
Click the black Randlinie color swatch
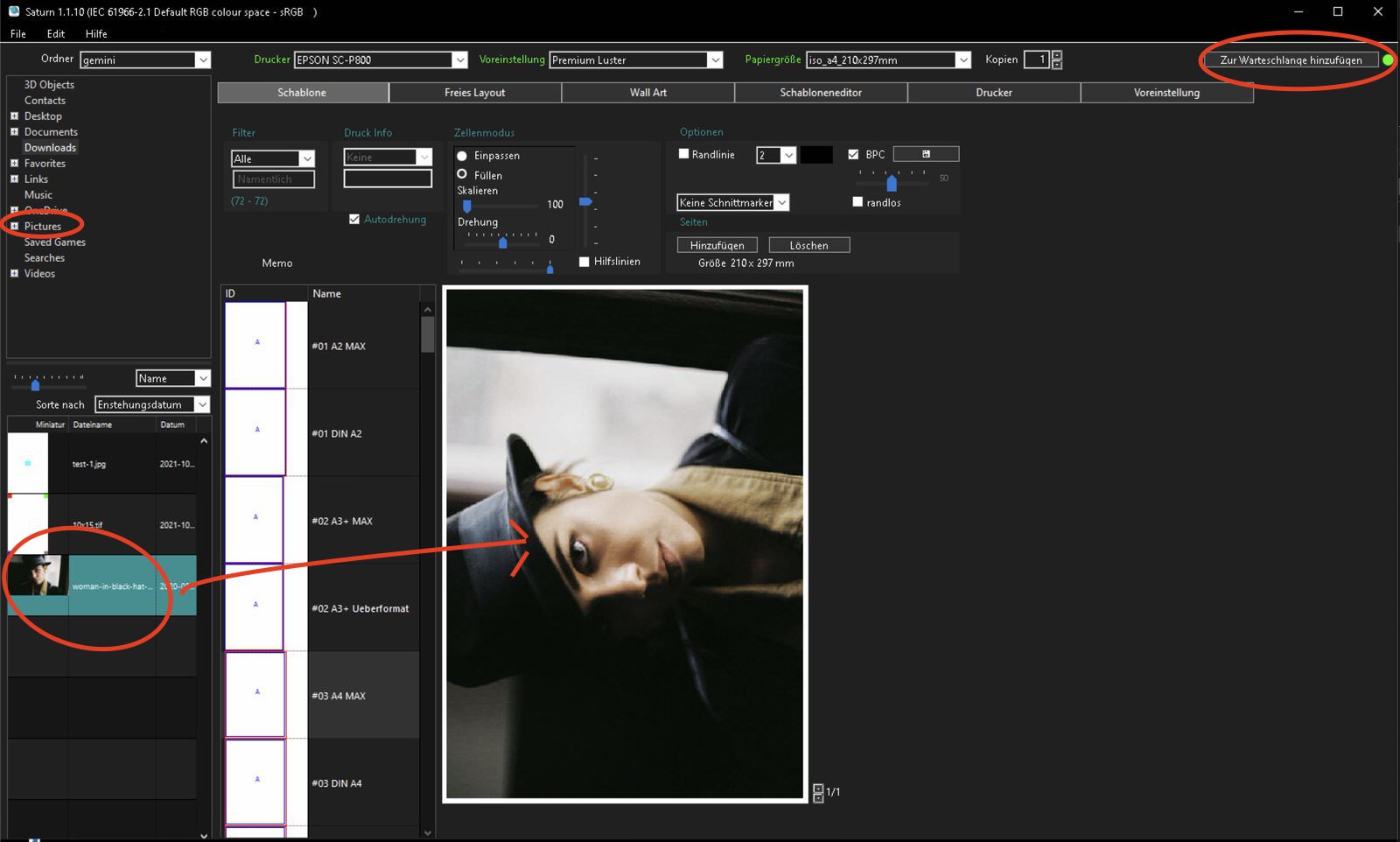[816, 155]
